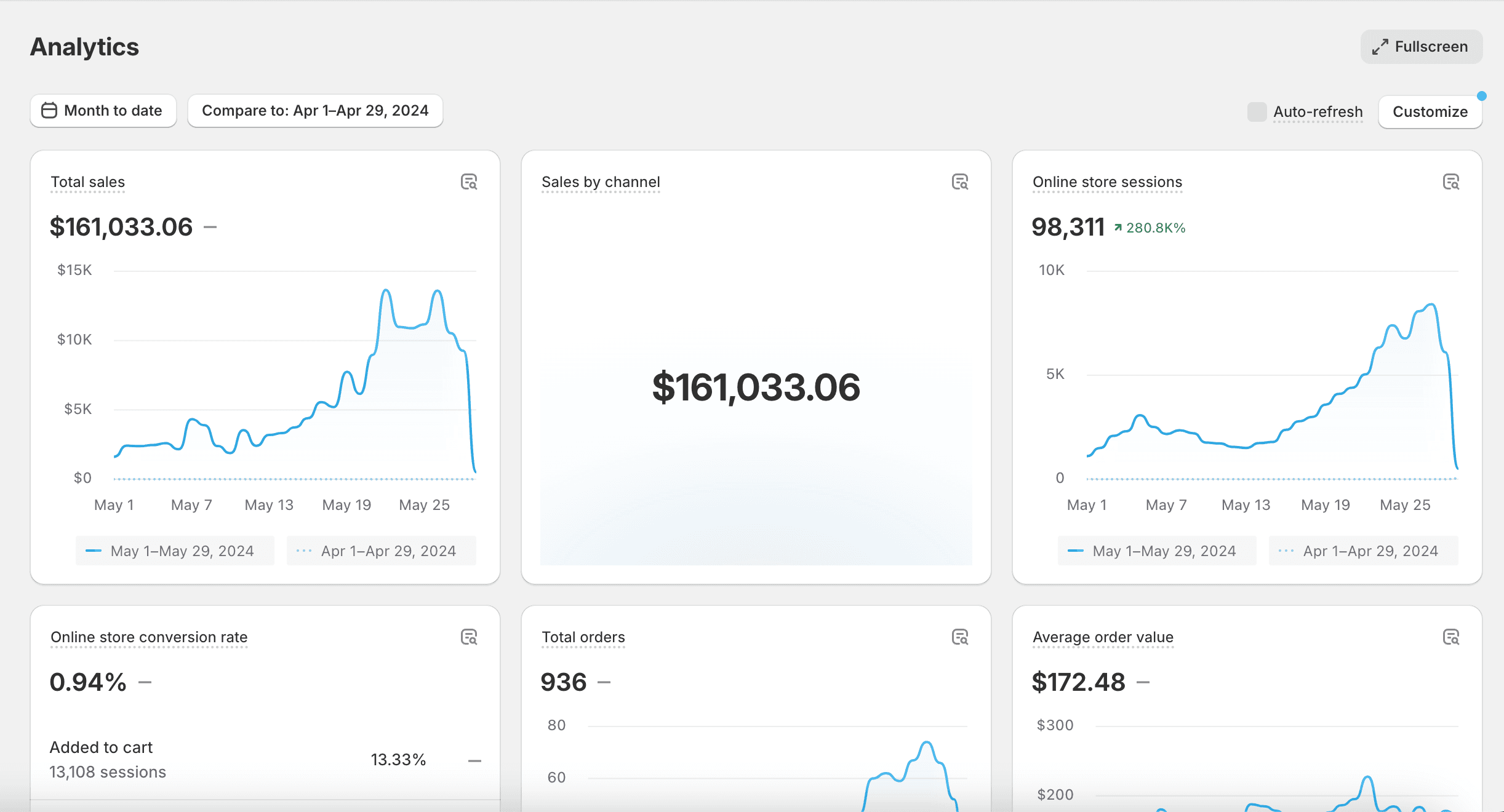1504x812 pixels.
Task: Click the Fullscreen expand arrows icon
Action: (x=1380, y=47)
